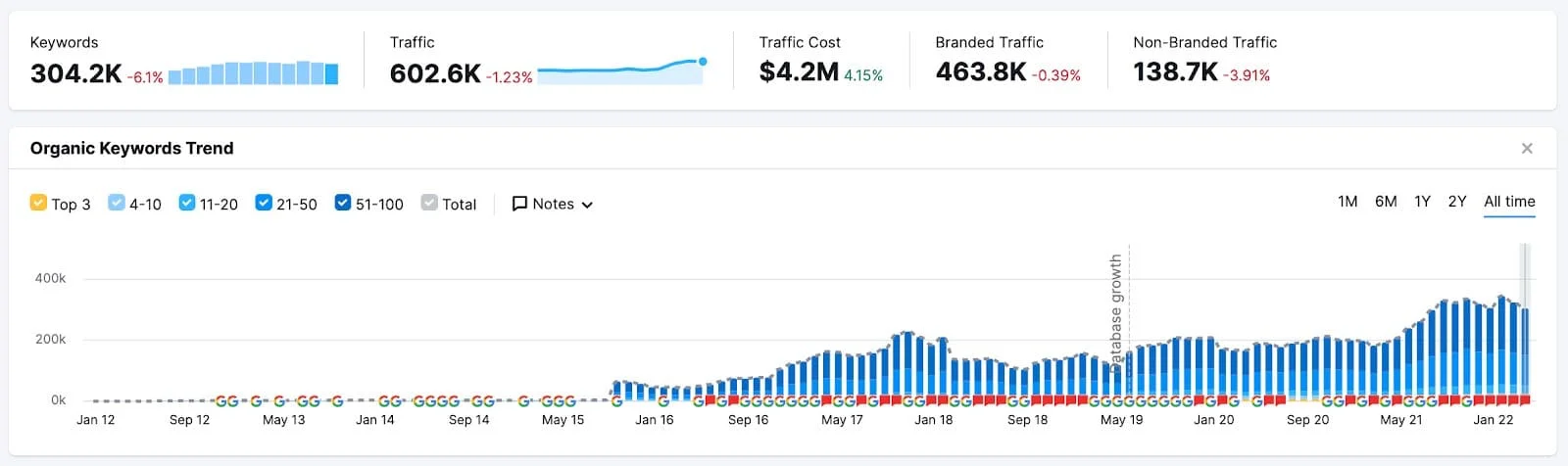Click the Google update marker above Jan 16
Image resolution: width=1568 pixels, height=466 pixels.
(x=663, y=401)
